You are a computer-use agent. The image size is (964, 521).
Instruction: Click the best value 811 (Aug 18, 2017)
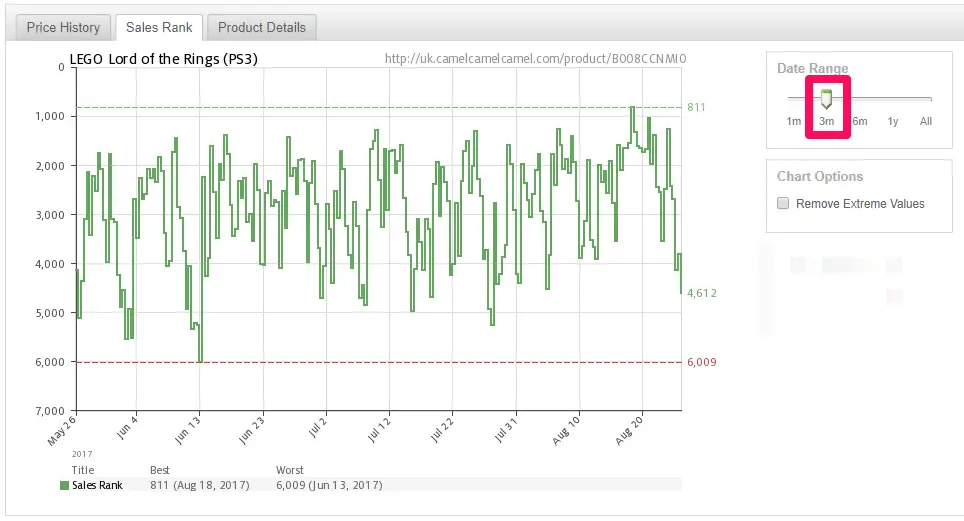click(200, 485)
